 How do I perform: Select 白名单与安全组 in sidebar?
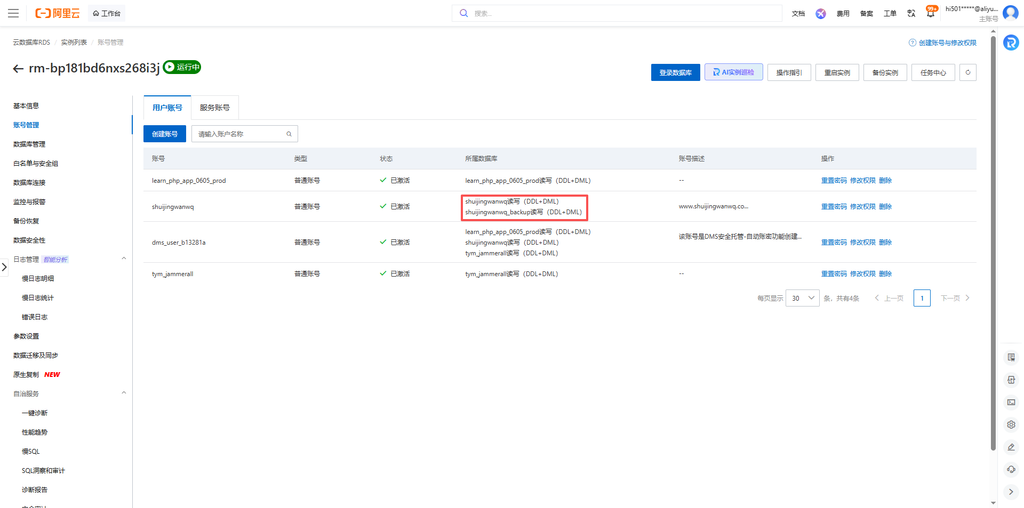click(x=36, y=163)
